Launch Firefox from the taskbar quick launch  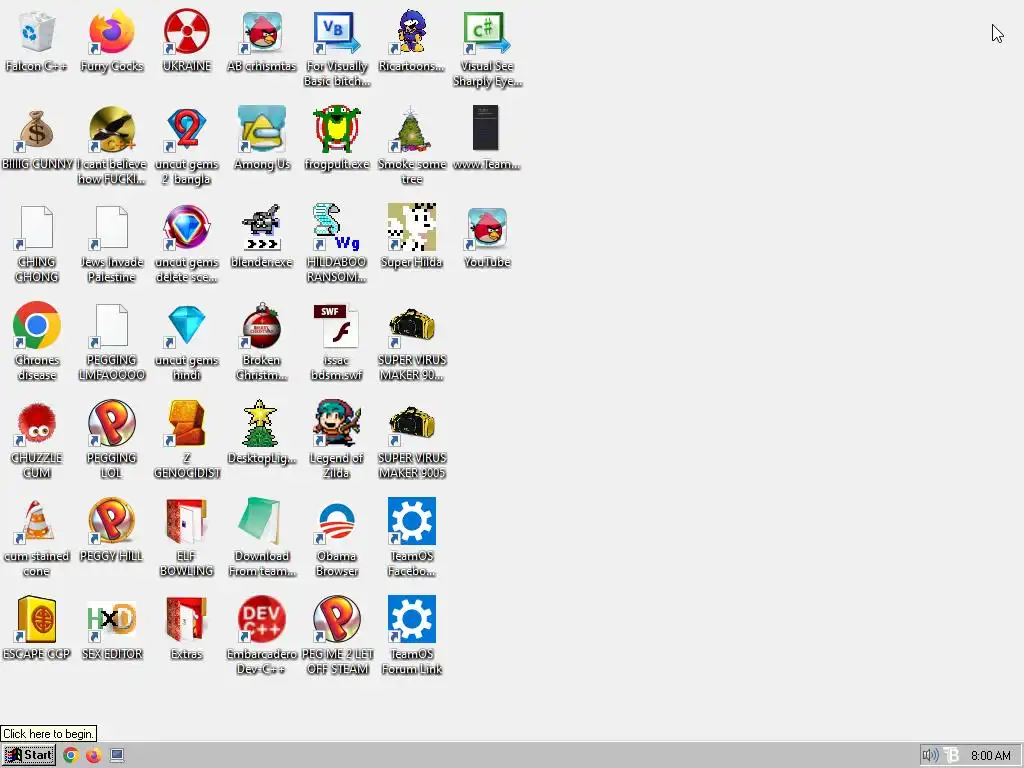tap(93, 755)
